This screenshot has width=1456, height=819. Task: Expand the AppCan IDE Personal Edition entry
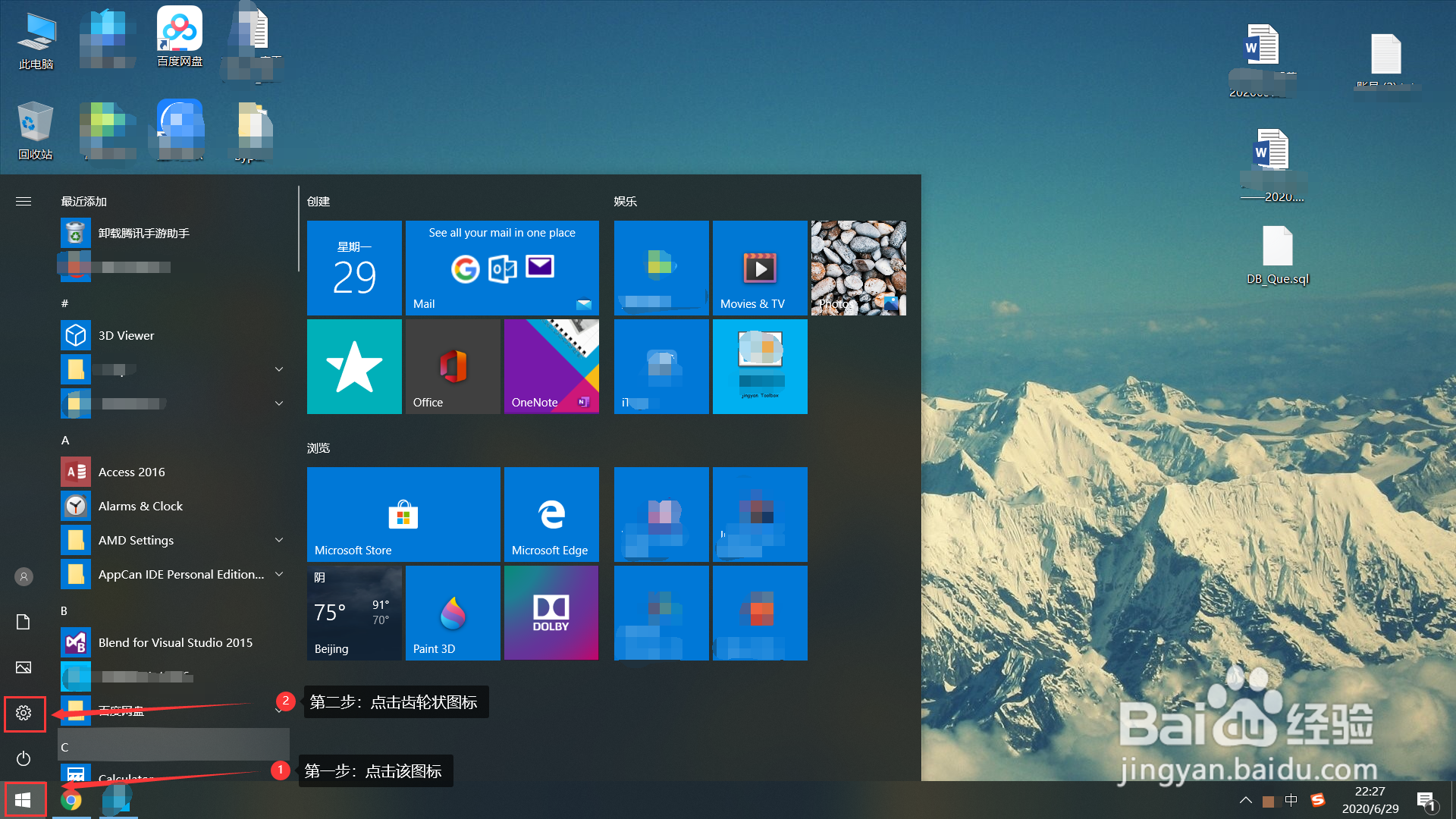point(279,574)
